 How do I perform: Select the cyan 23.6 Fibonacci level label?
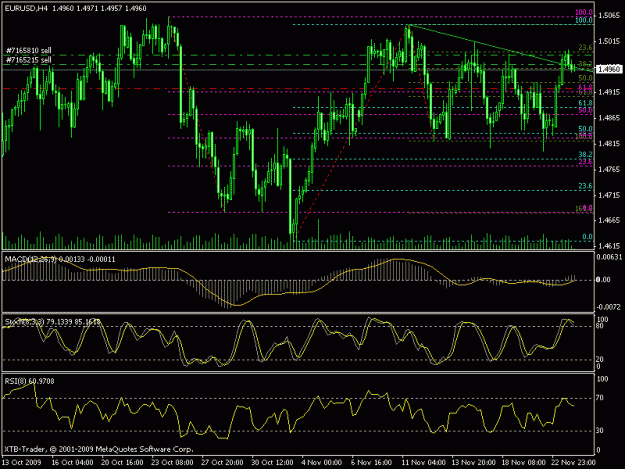pos(586,186)
